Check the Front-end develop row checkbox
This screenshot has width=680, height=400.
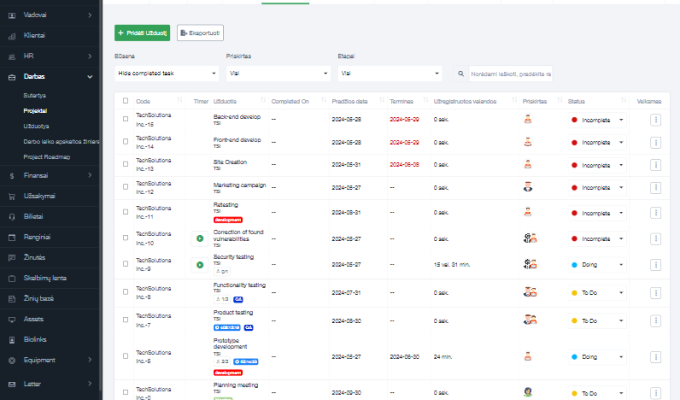(x=125, y=141)
